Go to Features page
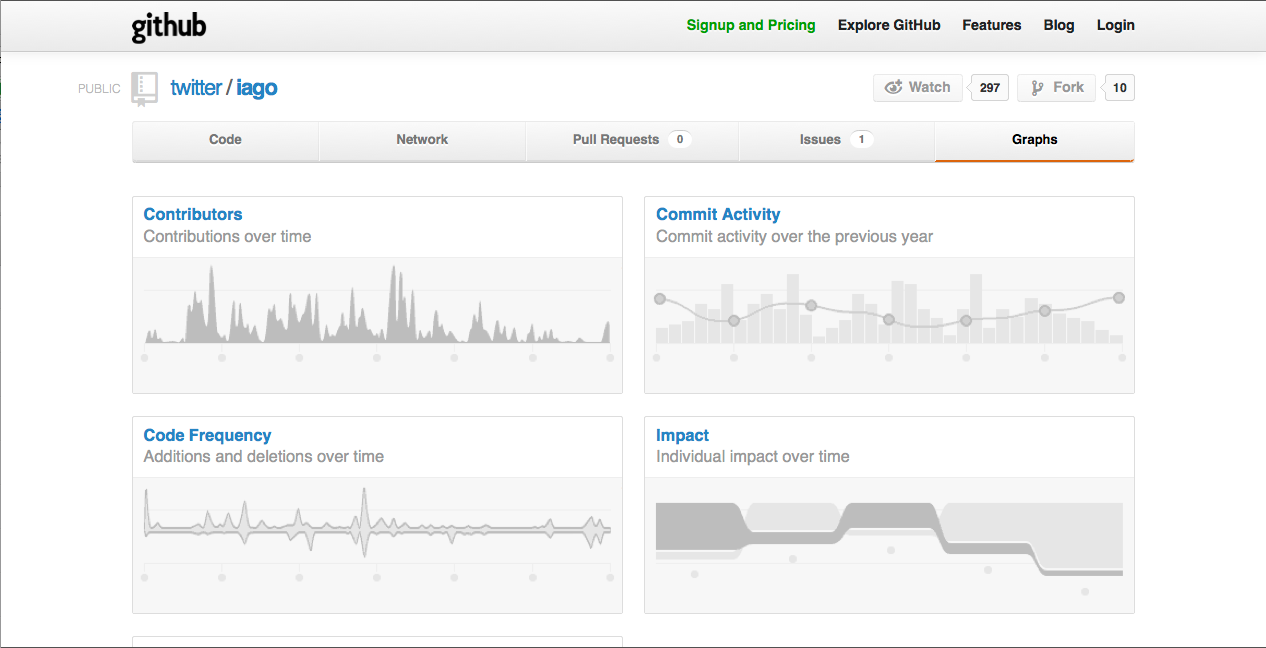 992,25
